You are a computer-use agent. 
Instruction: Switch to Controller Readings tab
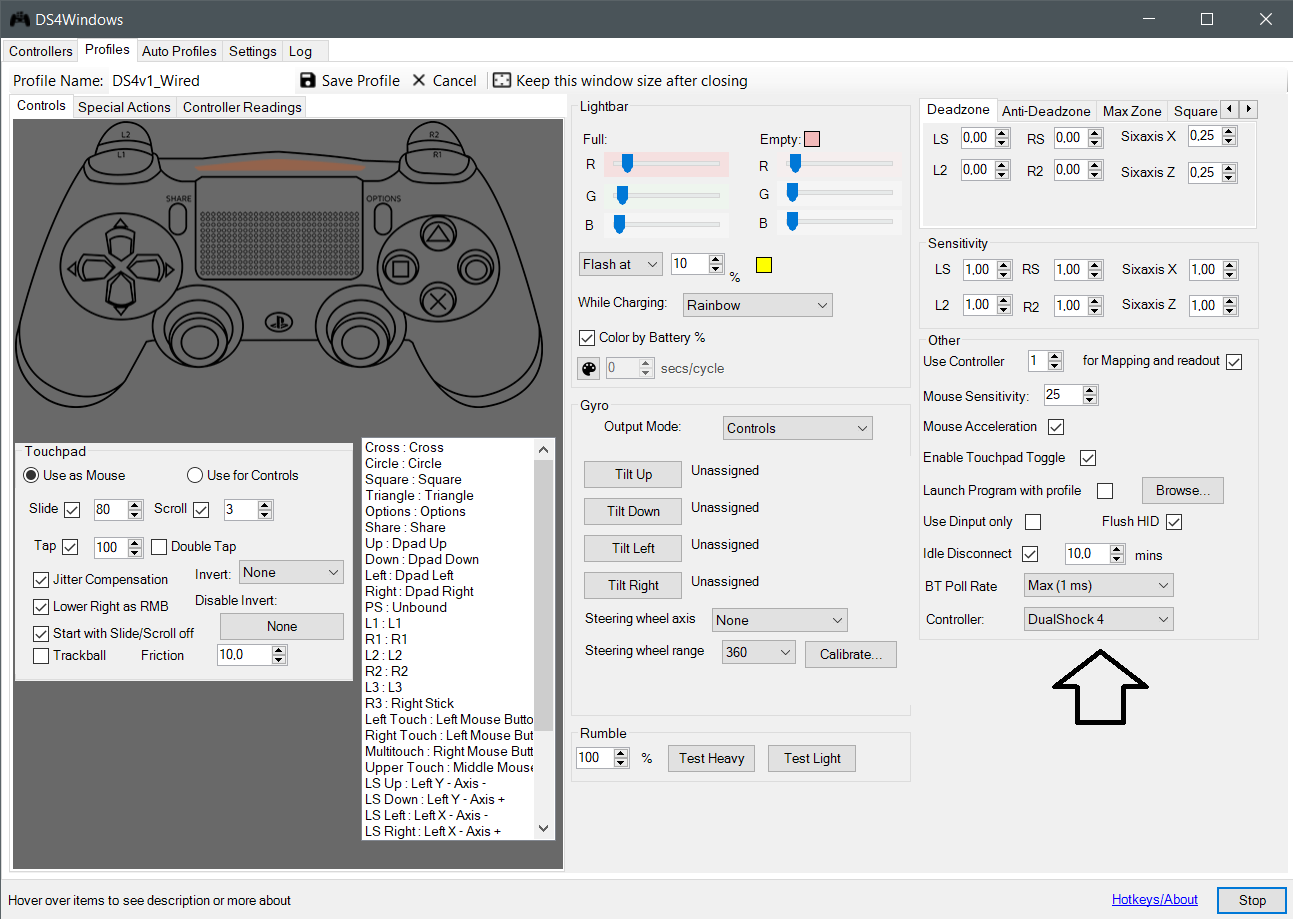pyautogui.click(x=242, y=107)
